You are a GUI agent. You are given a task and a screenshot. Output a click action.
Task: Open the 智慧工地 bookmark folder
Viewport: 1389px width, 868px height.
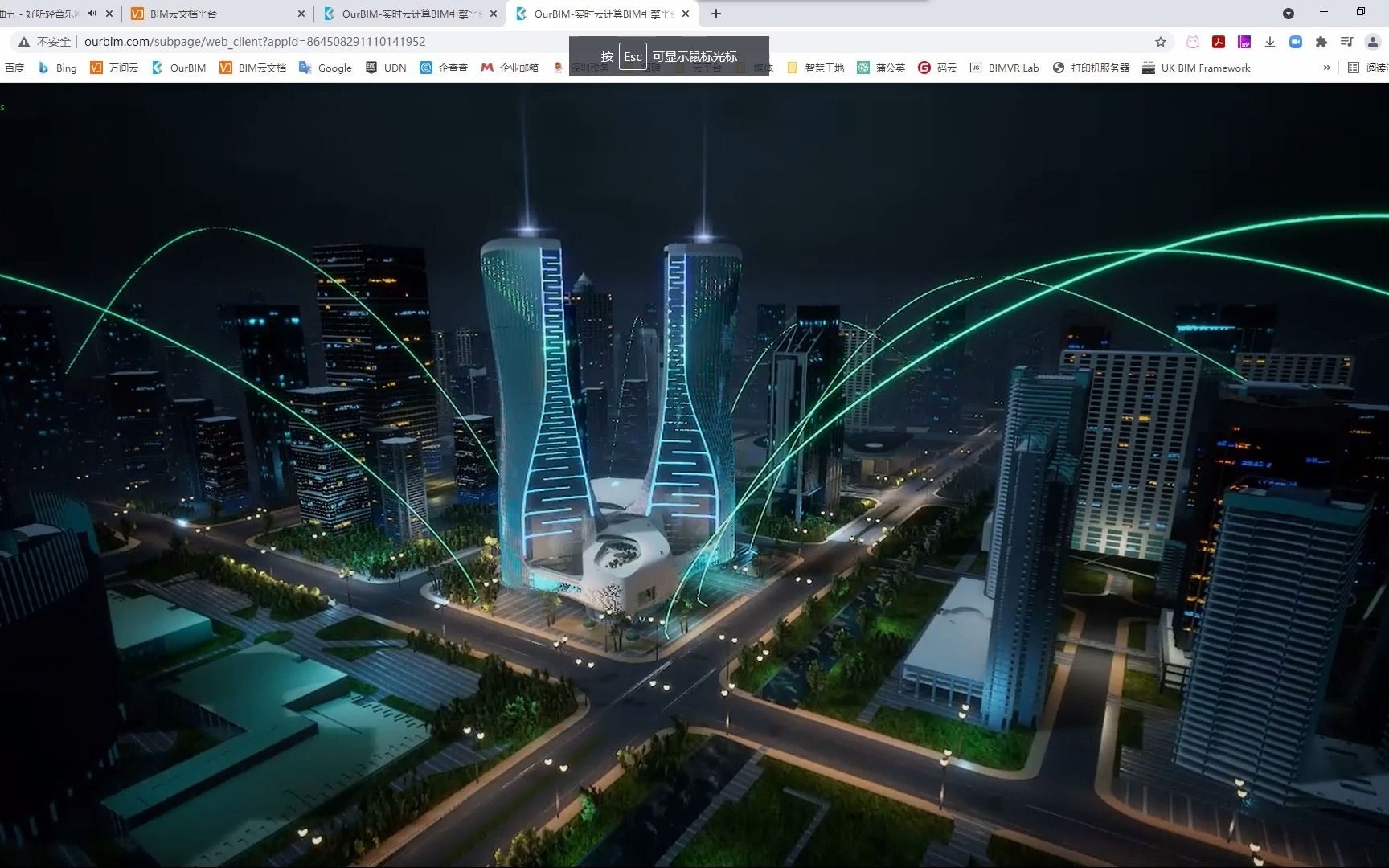click(815, 68)
